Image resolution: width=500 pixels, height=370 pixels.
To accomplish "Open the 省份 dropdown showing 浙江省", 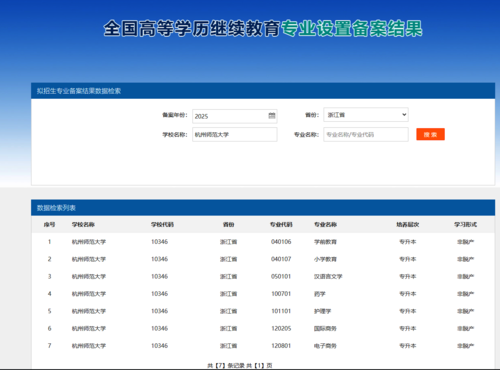I will click(x=366, y=115).
